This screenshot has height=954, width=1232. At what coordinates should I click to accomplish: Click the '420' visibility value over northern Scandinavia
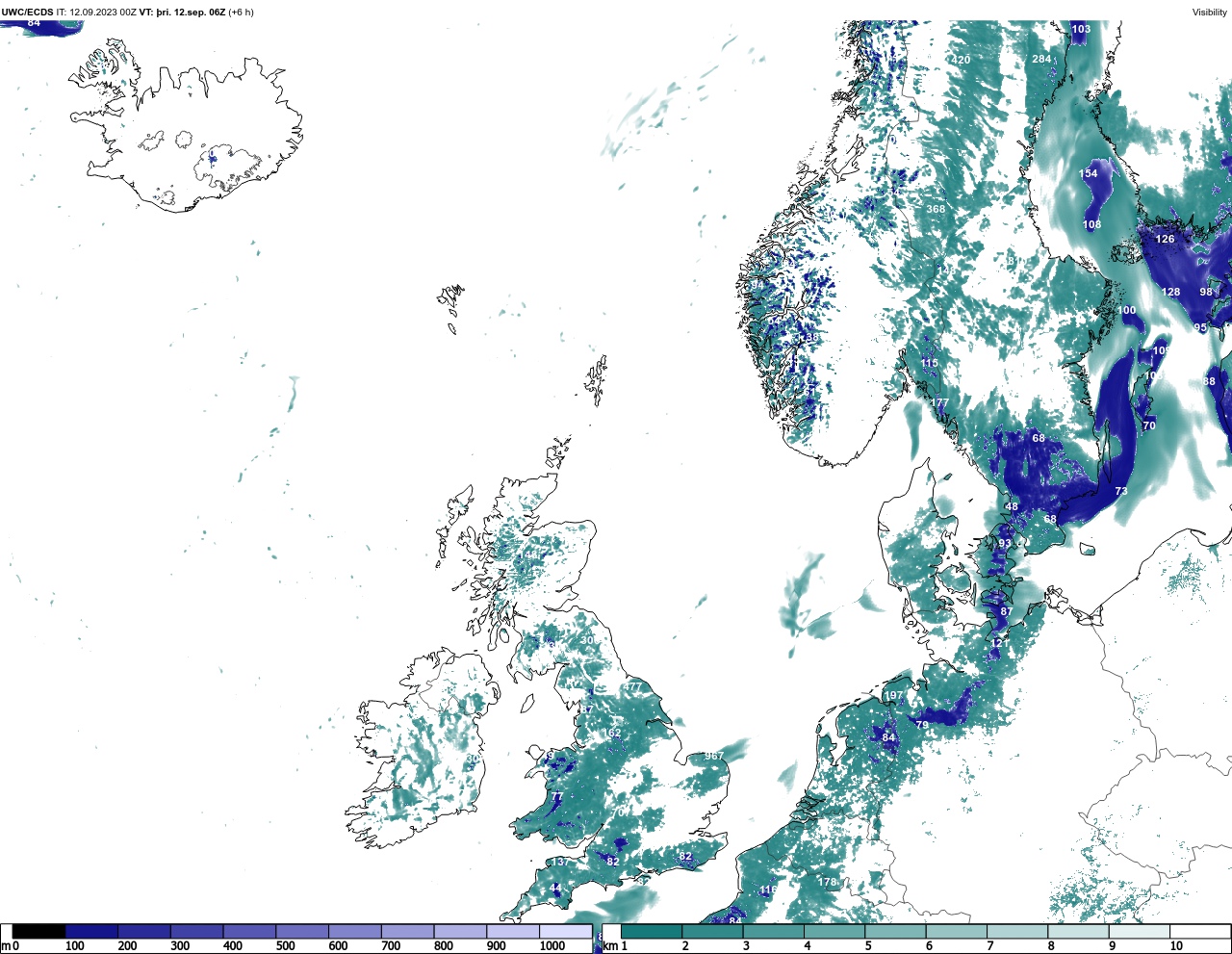tap(961, 60)
